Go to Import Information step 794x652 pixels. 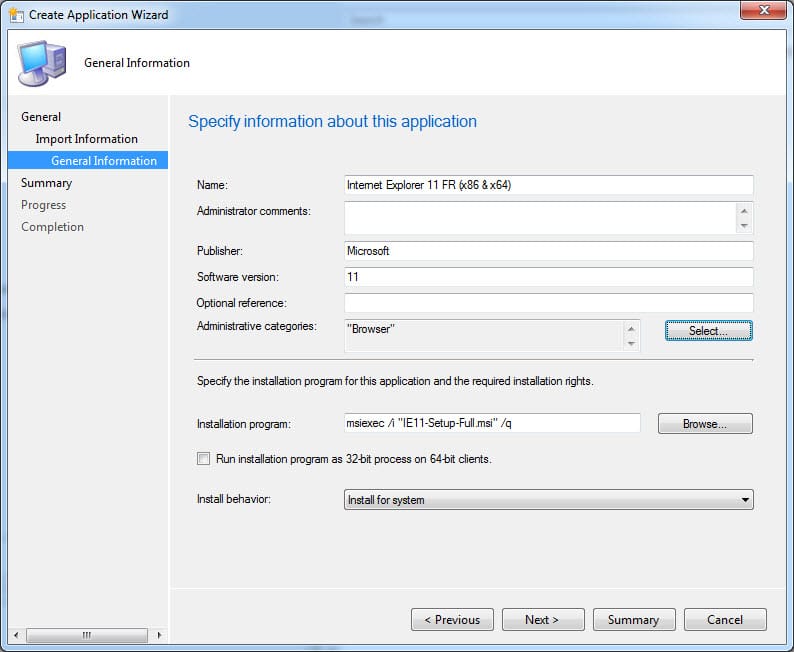[87, 139]
